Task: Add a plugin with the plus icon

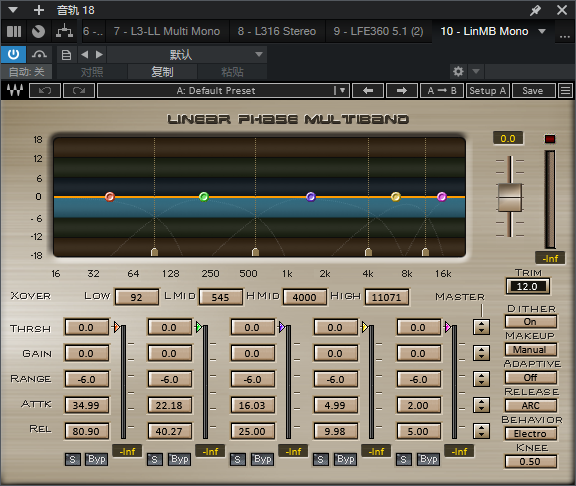Action: click(39, 10)
